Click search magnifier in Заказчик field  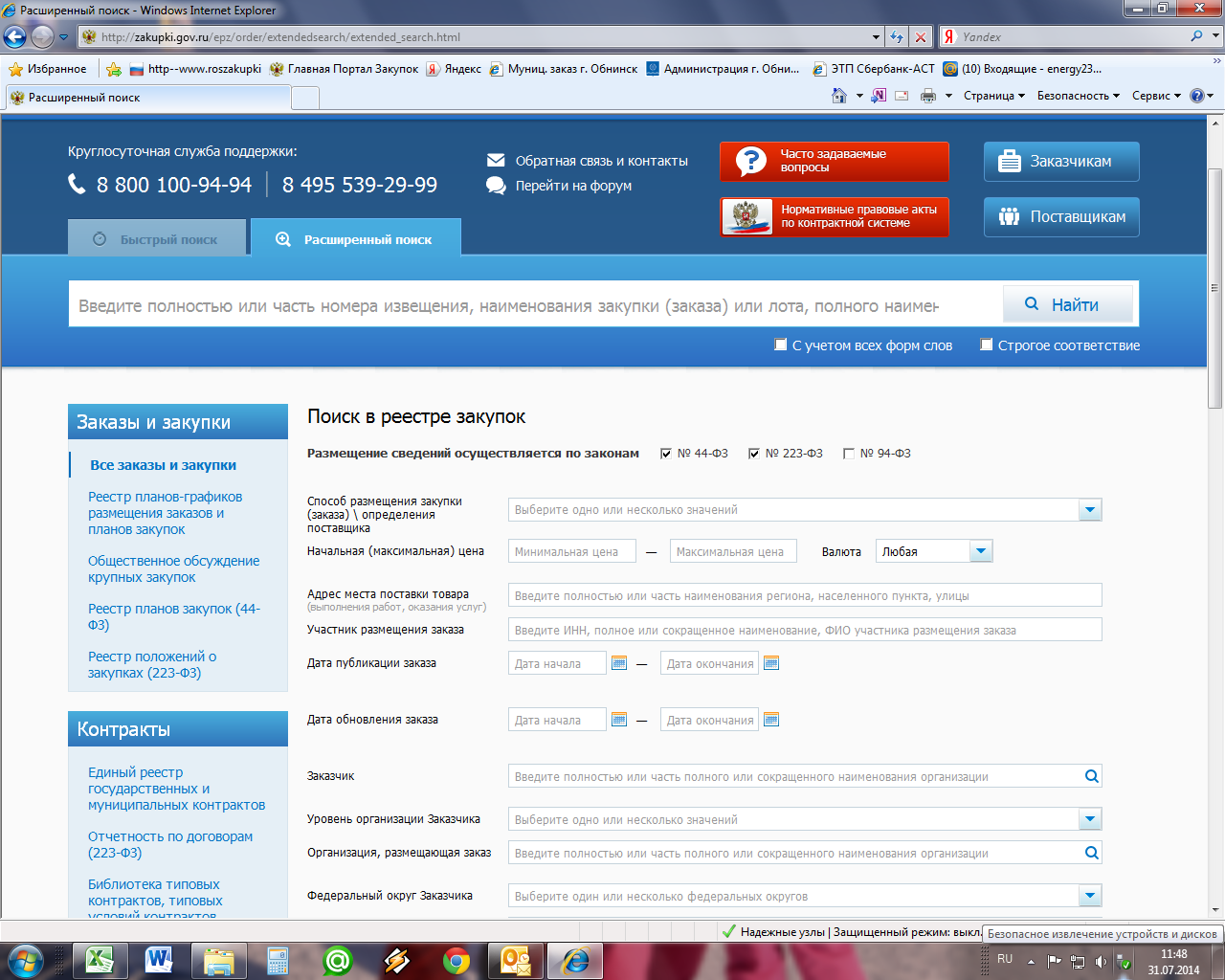[1091, 776]
